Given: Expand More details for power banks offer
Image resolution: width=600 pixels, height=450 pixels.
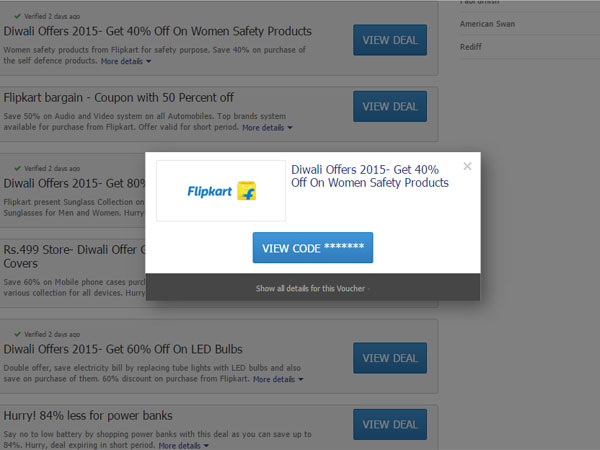Looking at the screenshot, I should point(185,445).
